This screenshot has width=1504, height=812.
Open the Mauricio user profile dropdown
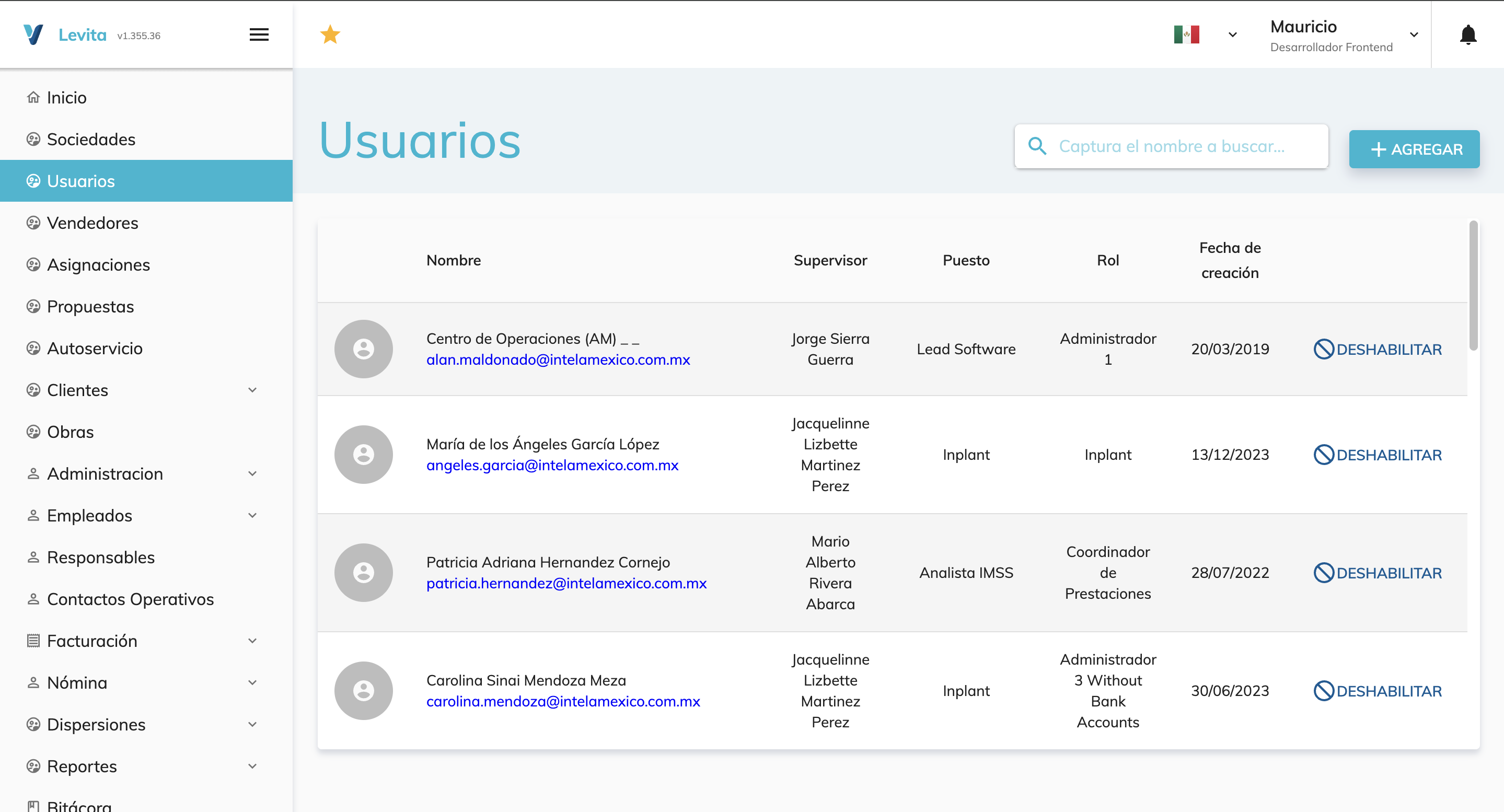click(1414, 35)
